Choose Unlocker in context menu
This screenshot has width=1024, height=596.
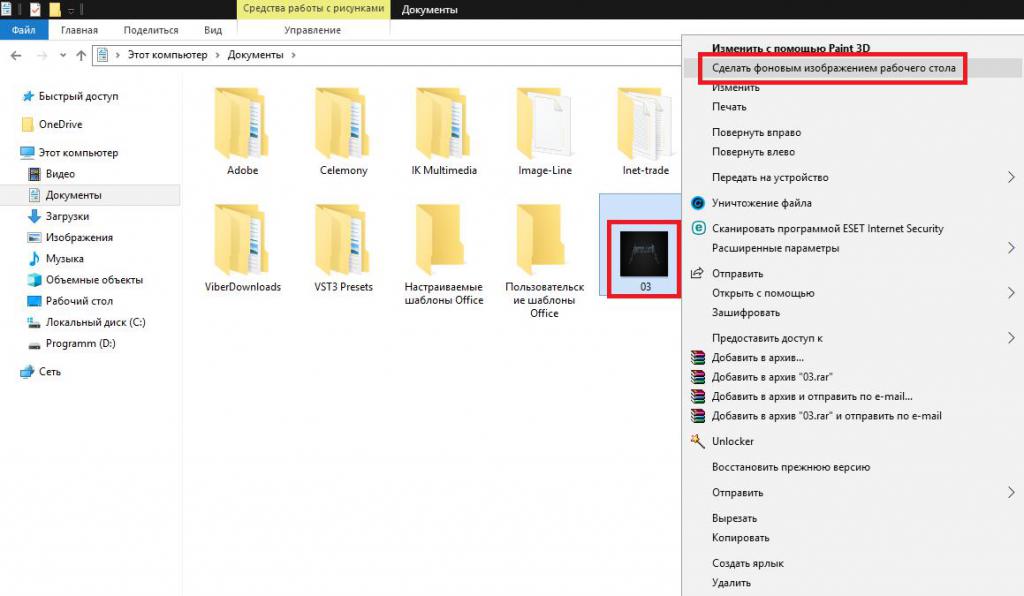click(732, 441)
